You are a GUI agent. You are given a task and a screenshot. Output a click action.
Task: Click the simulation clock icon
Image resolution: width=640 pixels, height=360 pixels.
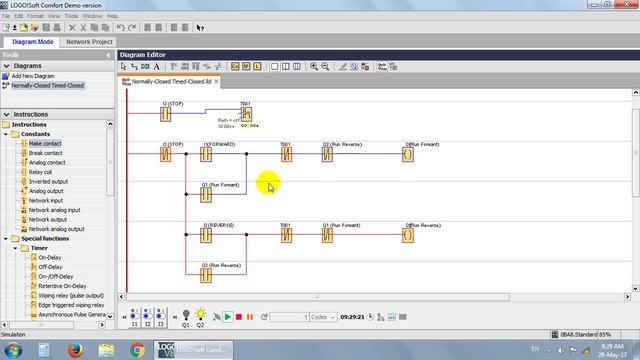click(x=370, y=317)
